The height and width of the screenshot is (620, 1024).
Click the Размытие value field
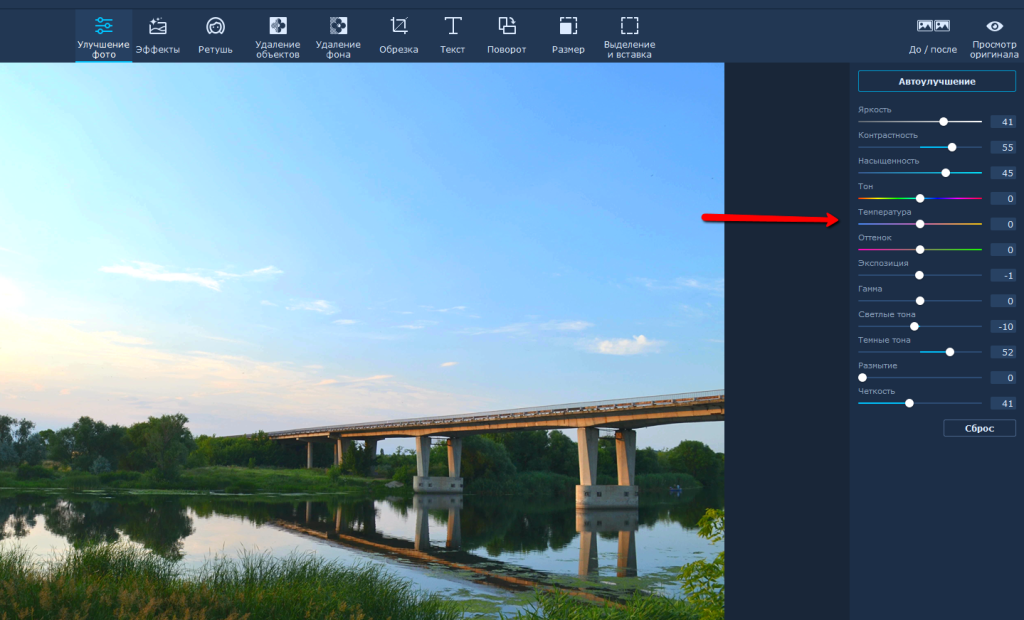[x=1003, y=378]
